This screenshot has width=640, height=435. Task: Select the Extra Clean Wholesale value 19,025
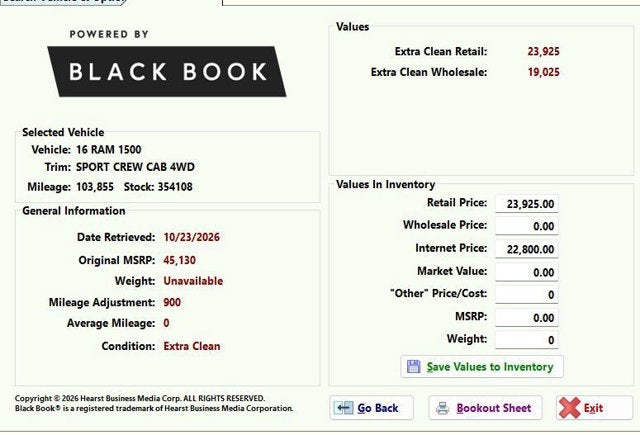pyautogui.click(x=543, y=72)
